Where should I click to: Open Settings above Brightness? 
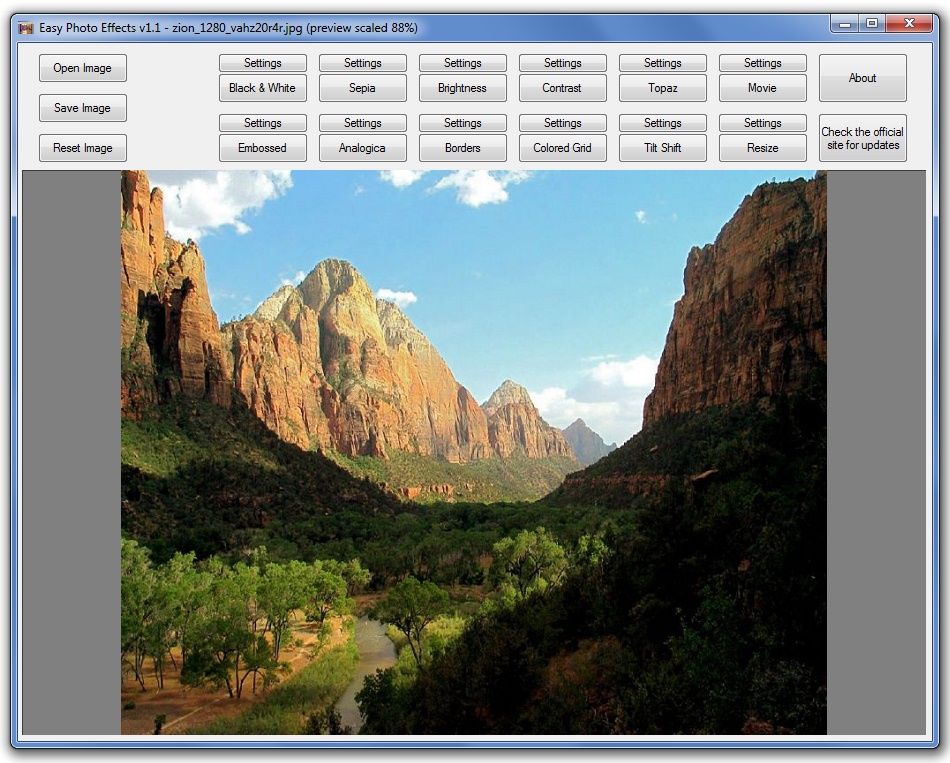point(462,63)
